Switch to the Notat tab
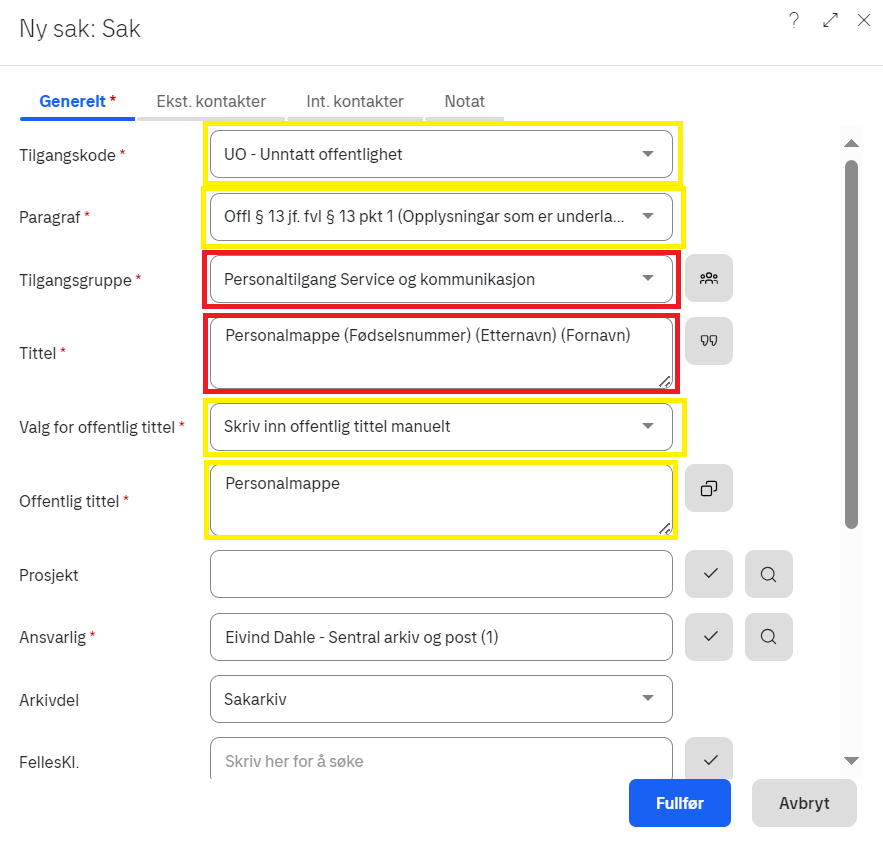 [465, 101]
